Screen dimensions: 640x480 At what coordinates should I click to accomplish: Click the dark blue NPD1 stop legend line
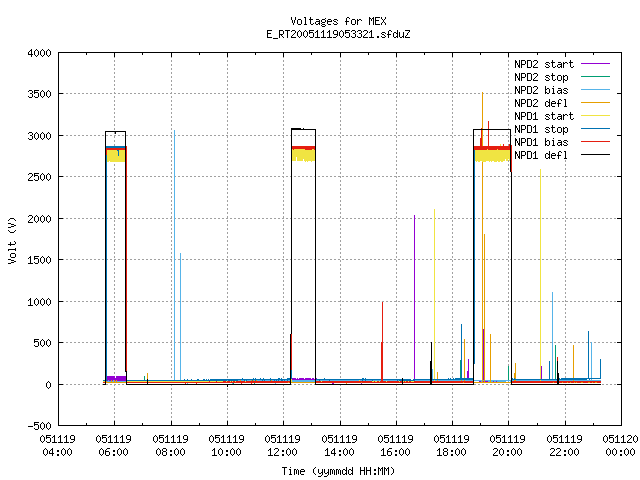[596, 129]
